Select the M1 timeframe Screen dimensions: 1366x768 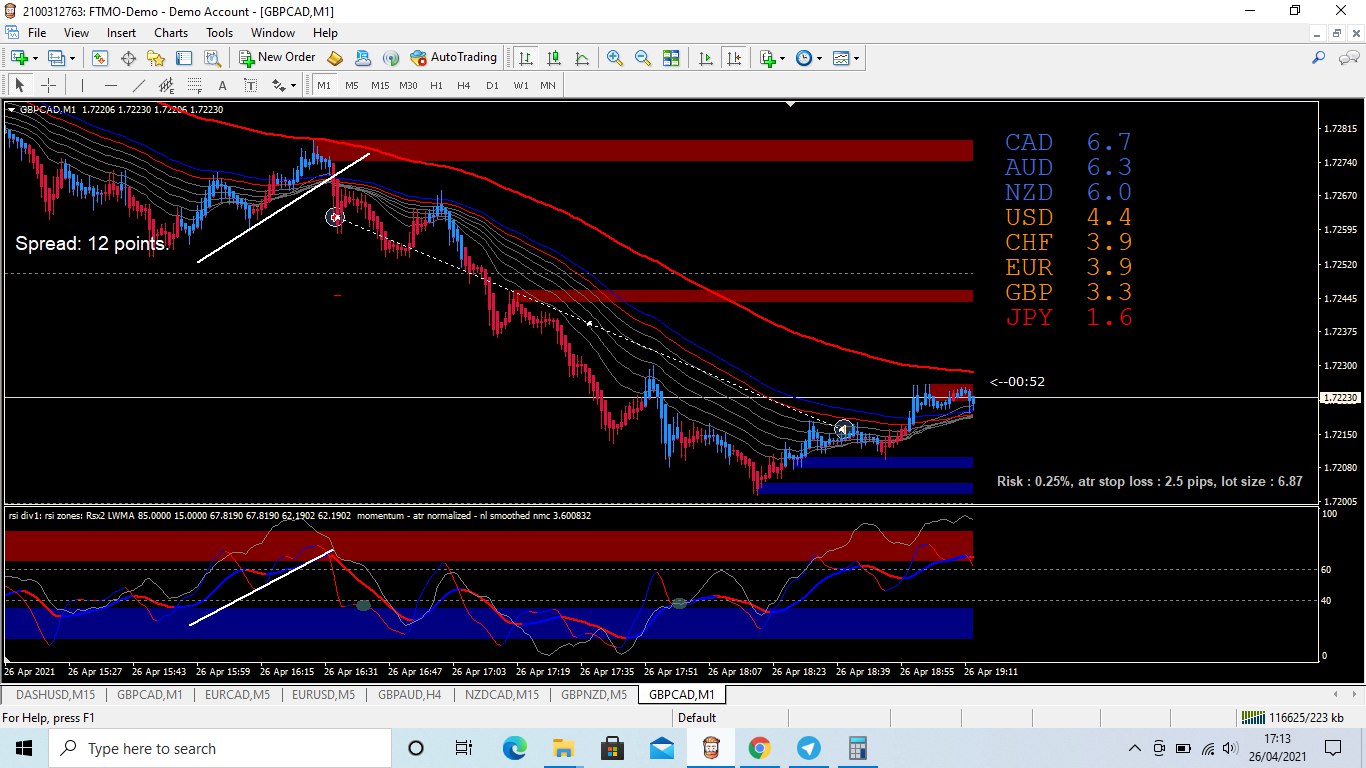click(x=324, y=86)
